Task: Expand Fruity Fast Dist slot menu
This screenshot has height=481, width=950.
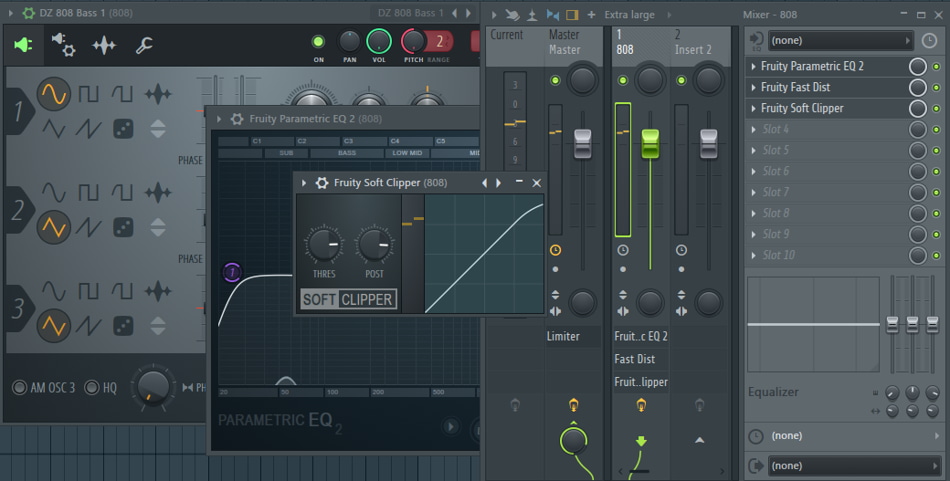Action: point(753,88)
